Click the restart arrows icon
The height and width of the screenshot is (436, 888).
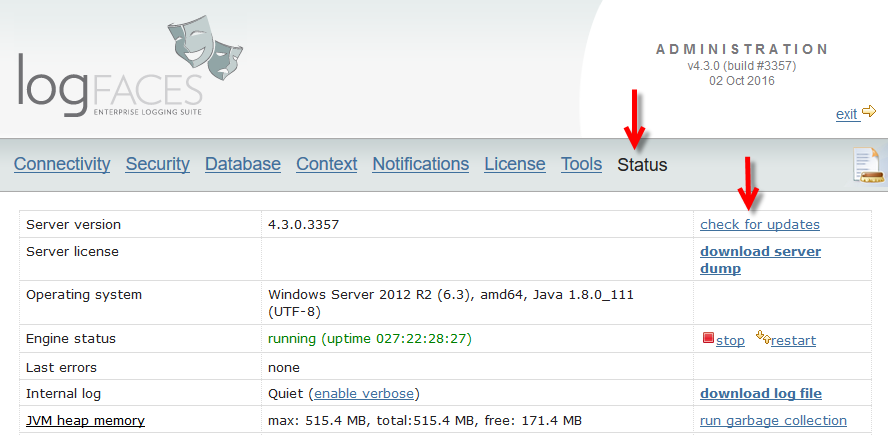pos(763,338)
